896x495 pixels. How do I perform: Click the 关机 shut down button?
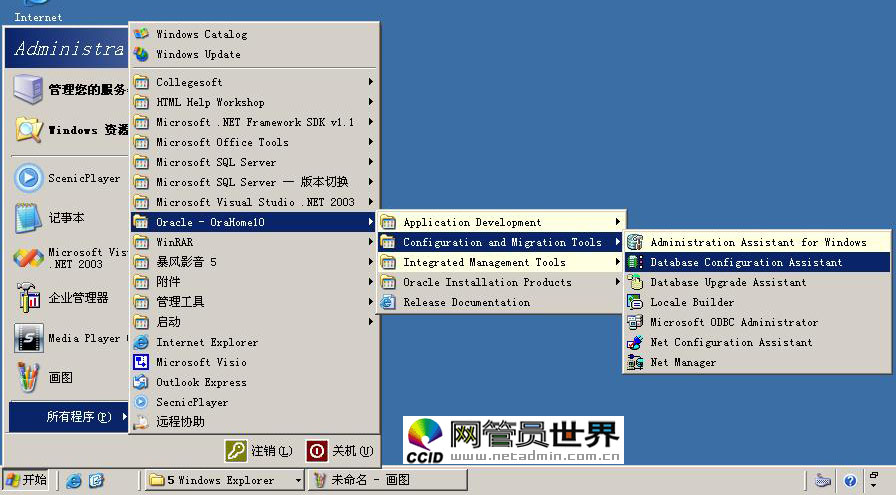340,451
